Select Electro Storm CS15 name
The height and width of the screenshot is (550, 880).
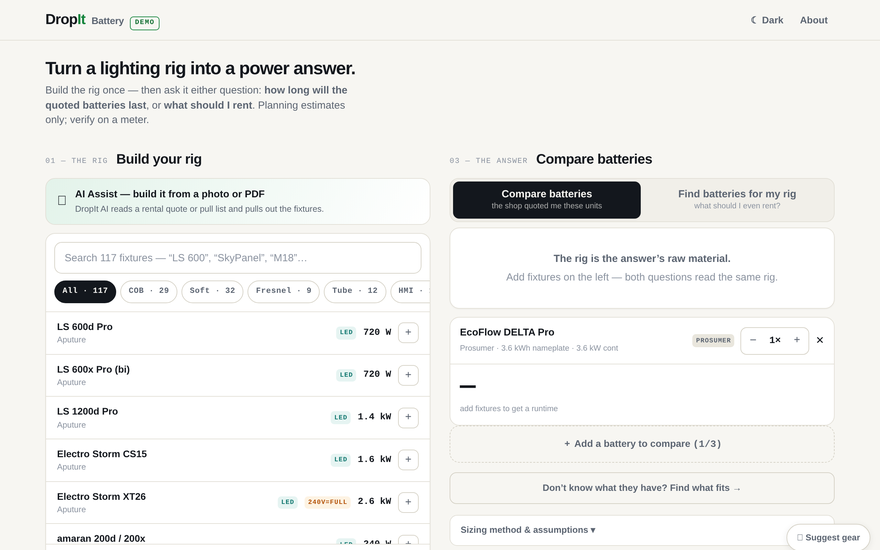[102, 453]
